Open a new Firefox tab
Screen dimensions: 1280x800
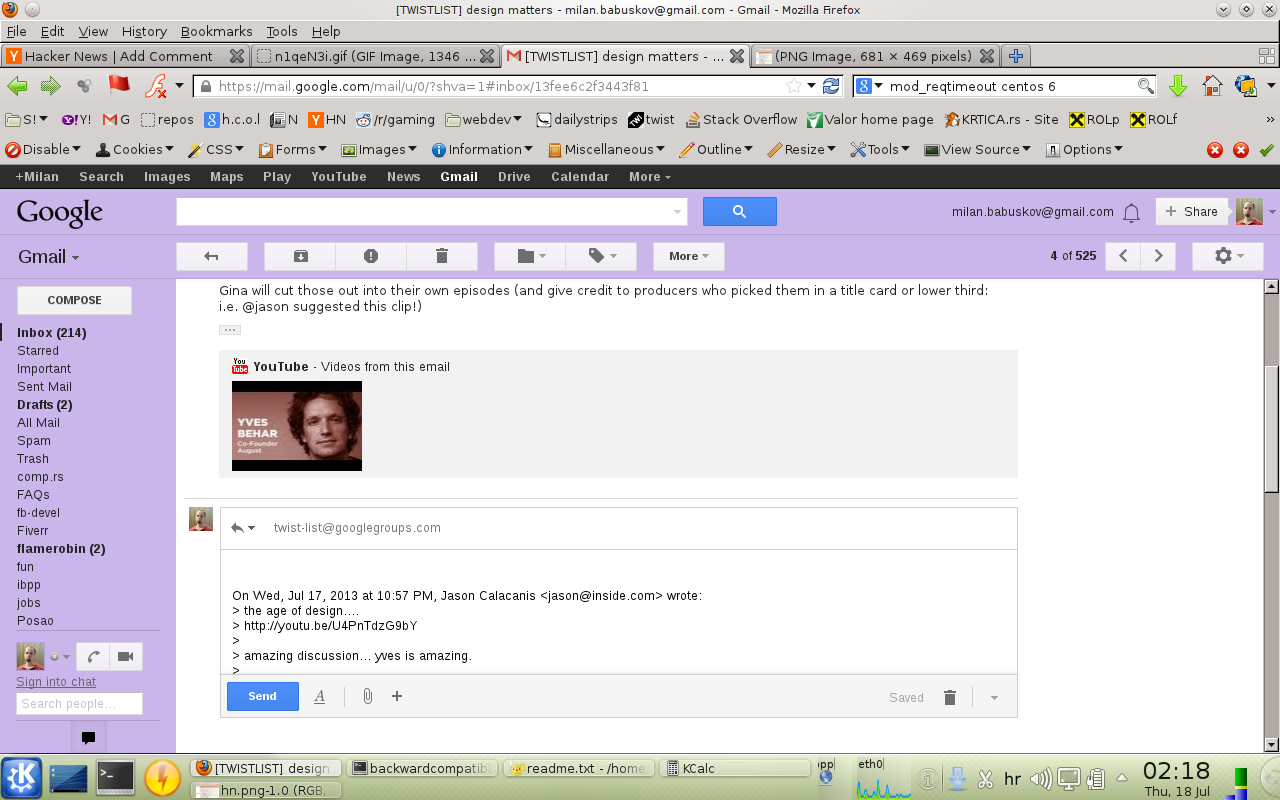point(1016,56)
